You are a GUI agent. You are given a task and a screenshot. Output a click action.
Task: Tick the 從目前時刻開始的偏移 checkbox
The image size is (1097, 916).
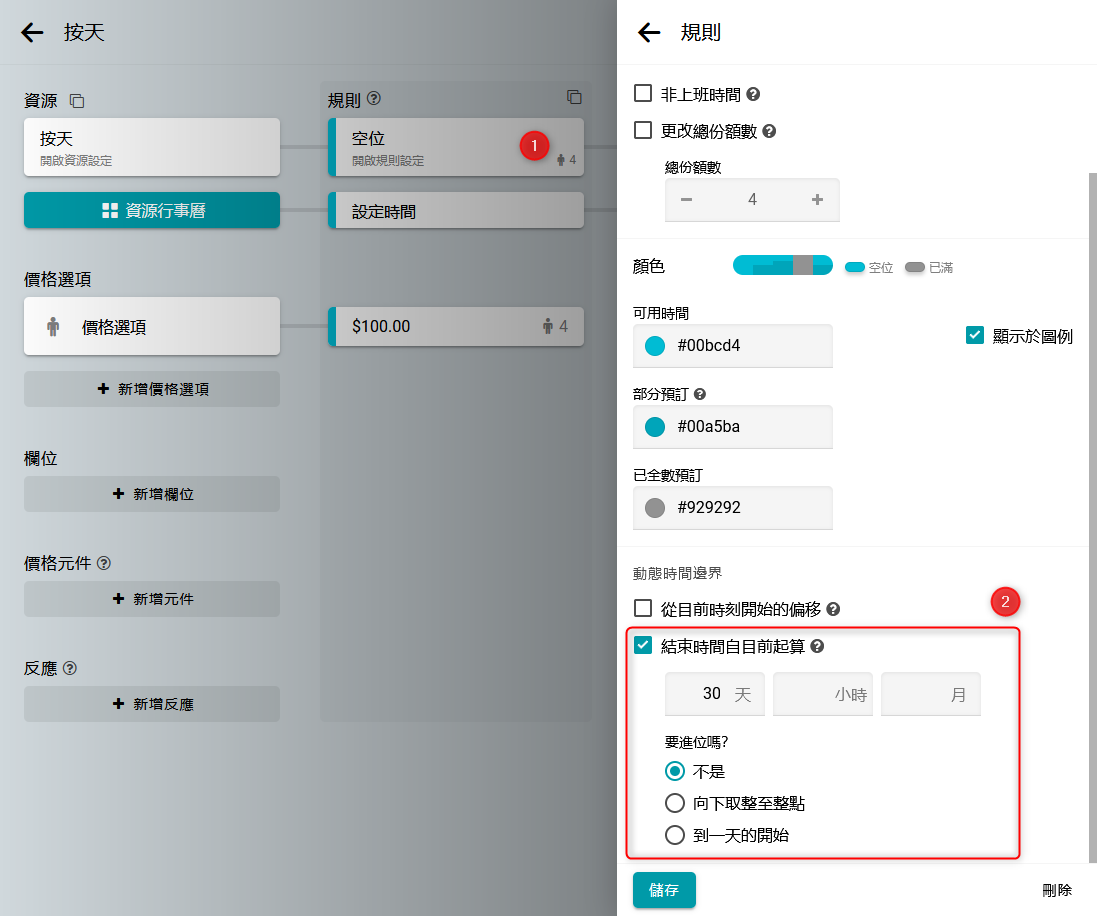644,608
